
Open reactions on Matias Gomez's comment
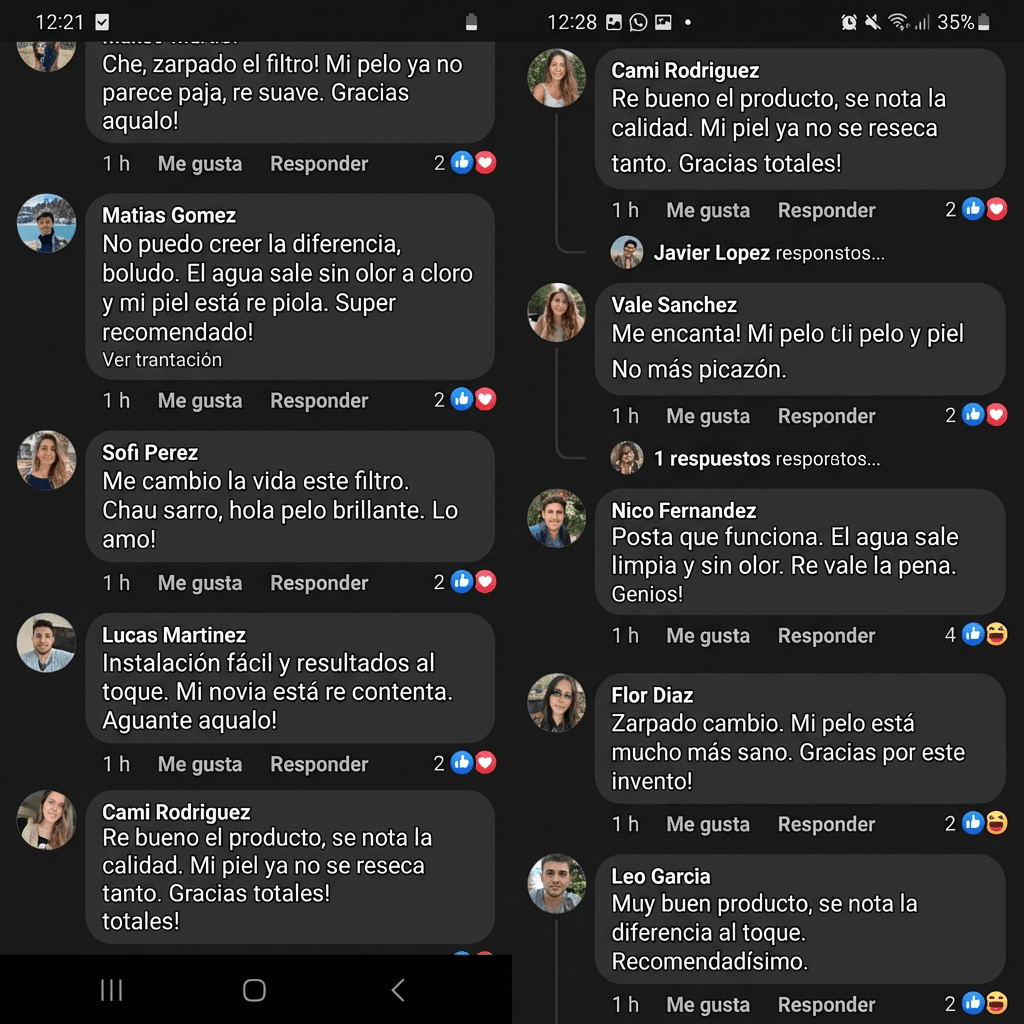pos(465,399)
